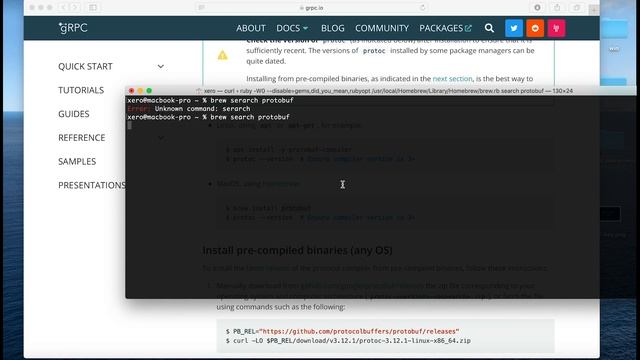Open the PACKAGES external link
Screen dimensions: 640x360
pos(445,28)
